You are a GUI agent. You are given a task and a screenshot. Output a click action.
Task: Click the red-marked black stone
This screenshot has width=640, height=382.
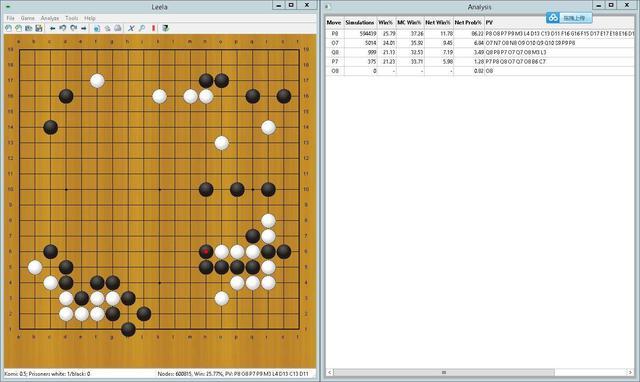pyautogui.click(x=206, y=251)
